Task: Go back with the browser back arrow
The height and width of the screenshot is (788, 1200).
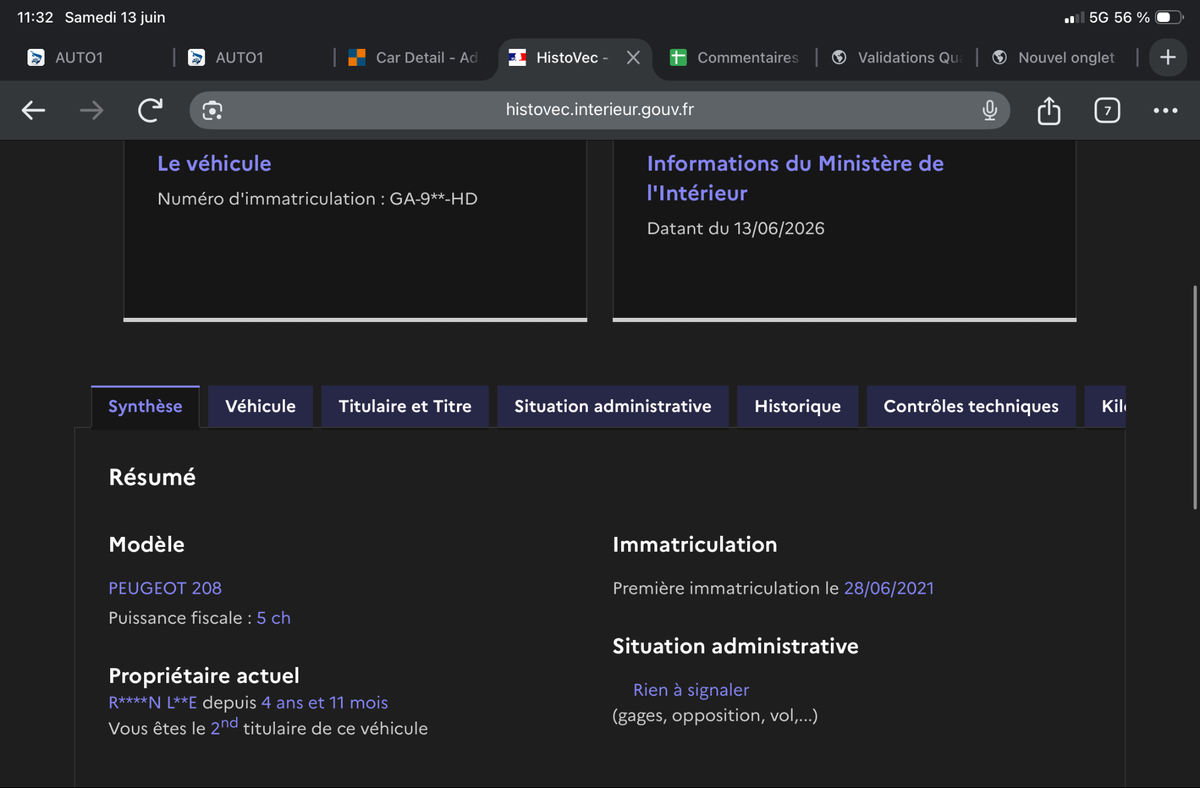Action: 34,111
